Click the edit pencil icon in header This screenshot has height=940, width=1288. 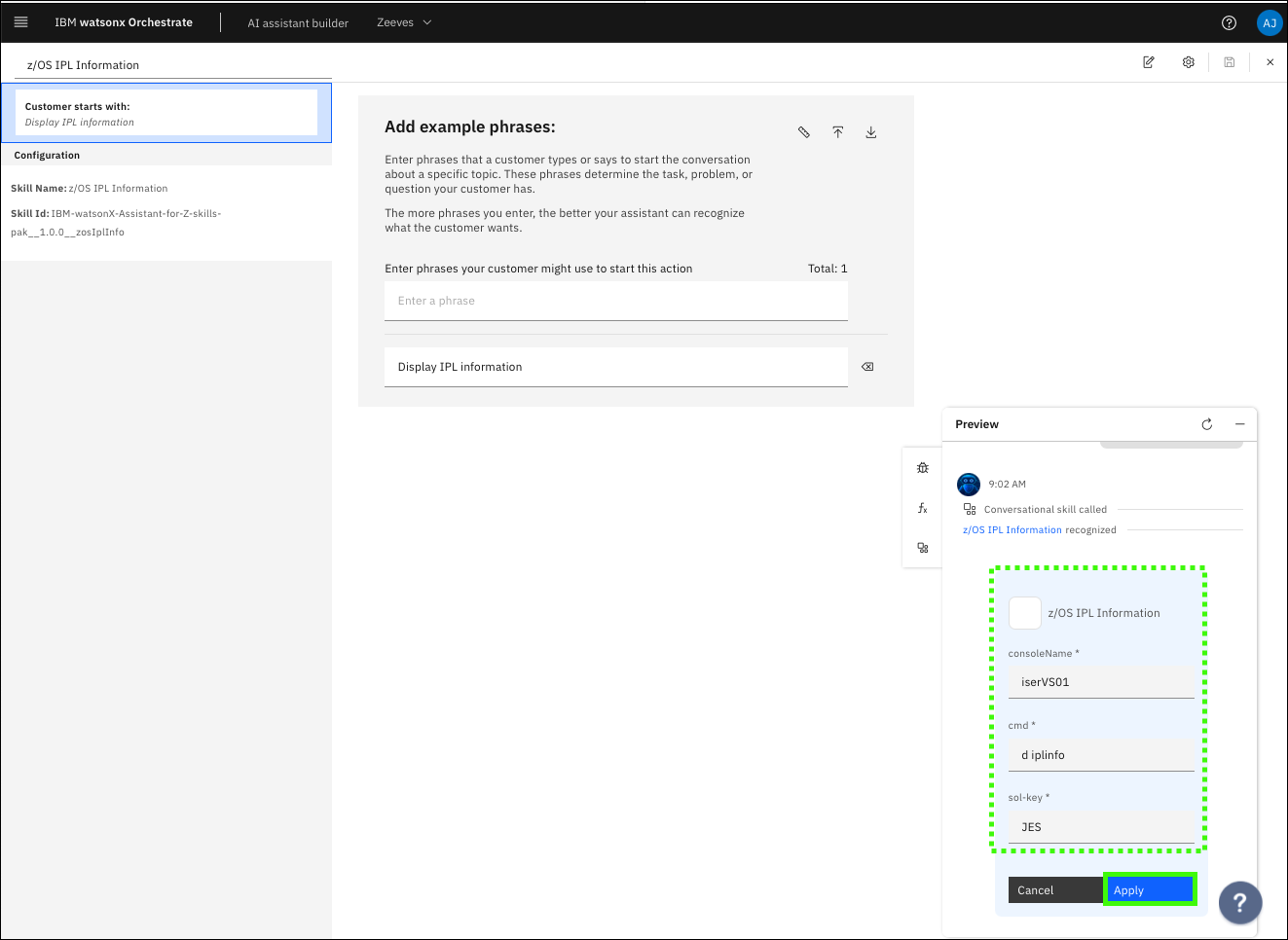coord(1149,62)
